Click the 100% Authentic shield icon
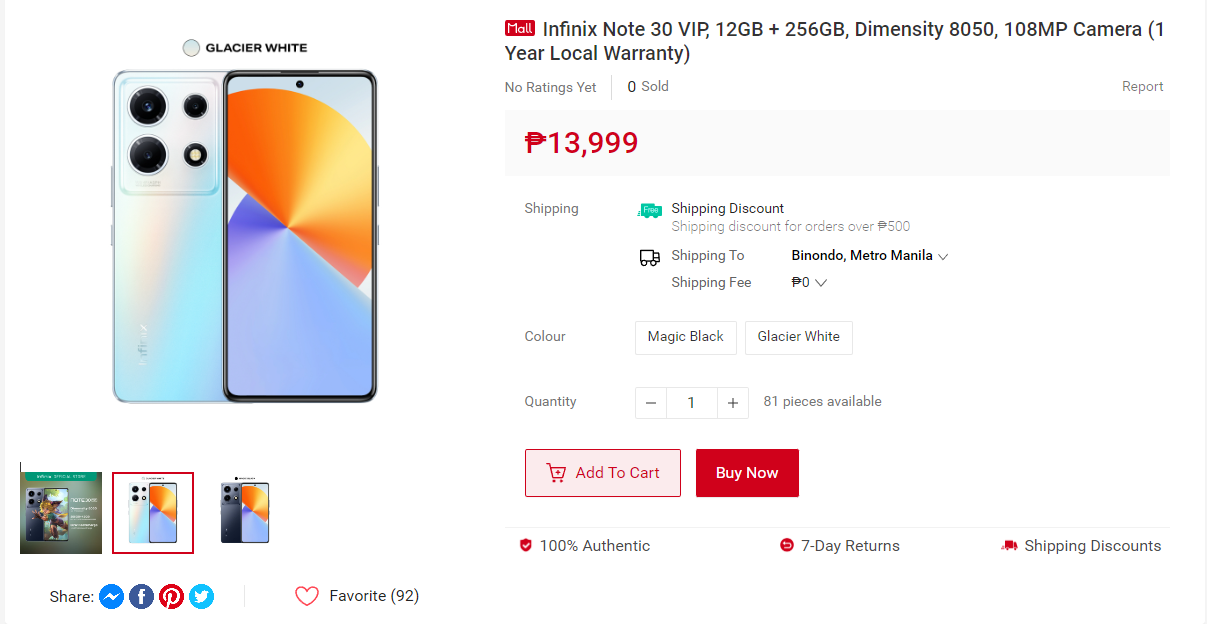 [x=526, y=546]
